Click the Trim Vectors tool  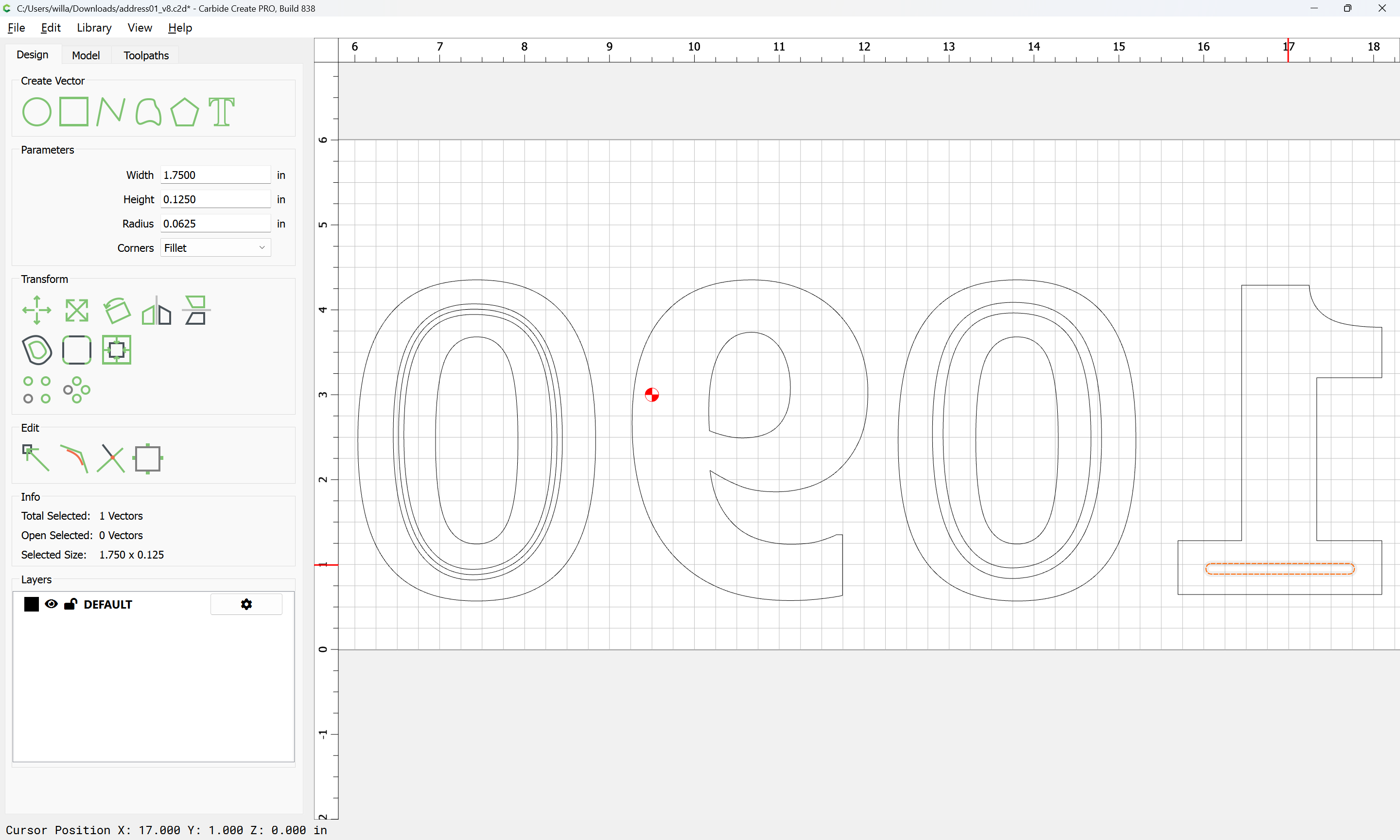[111, 458]
